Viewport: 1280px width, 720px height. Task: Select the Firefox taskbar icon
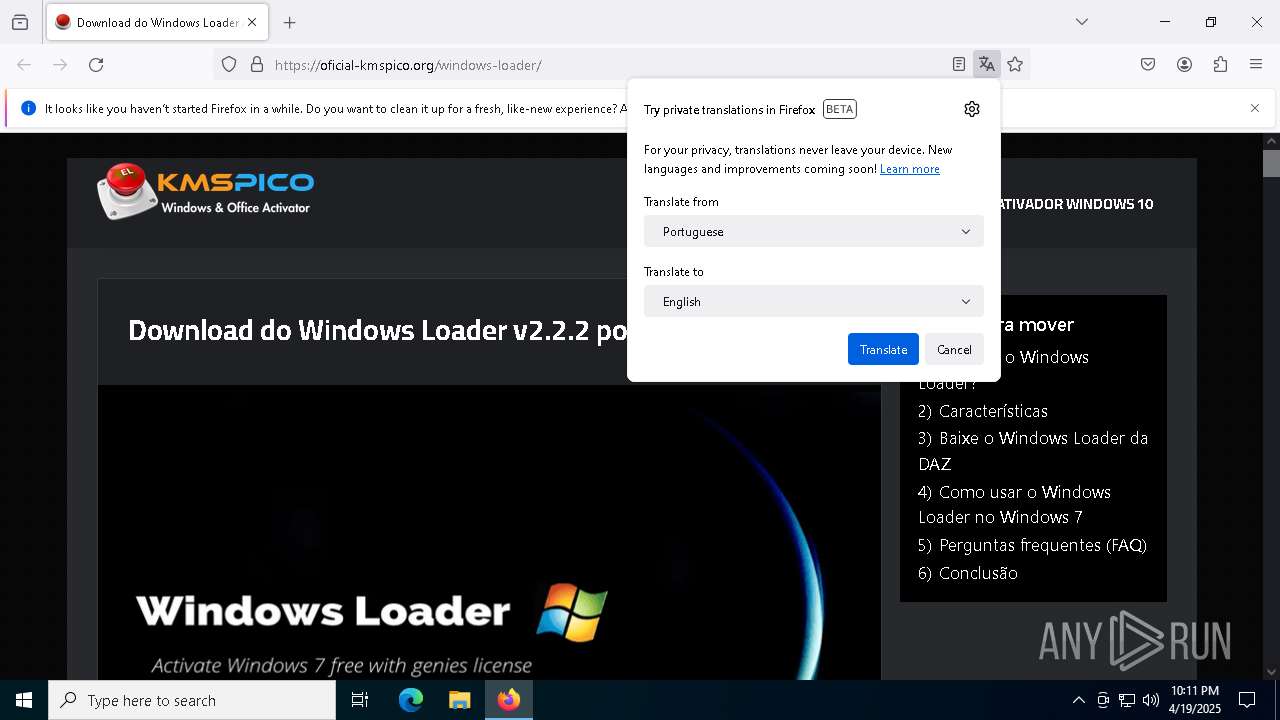(509, 700)
